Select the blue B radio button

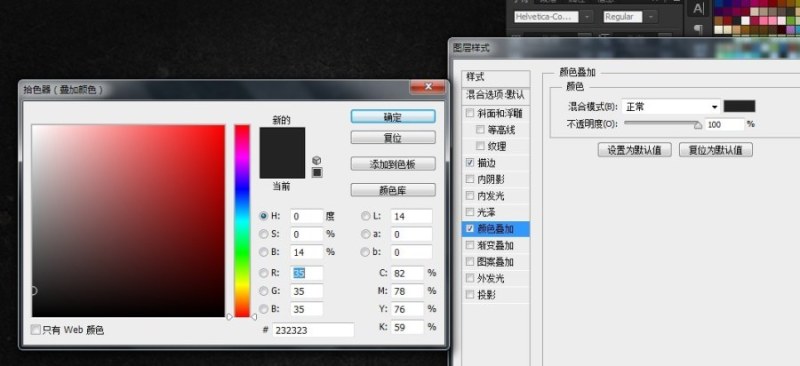(x=263, y=309)
